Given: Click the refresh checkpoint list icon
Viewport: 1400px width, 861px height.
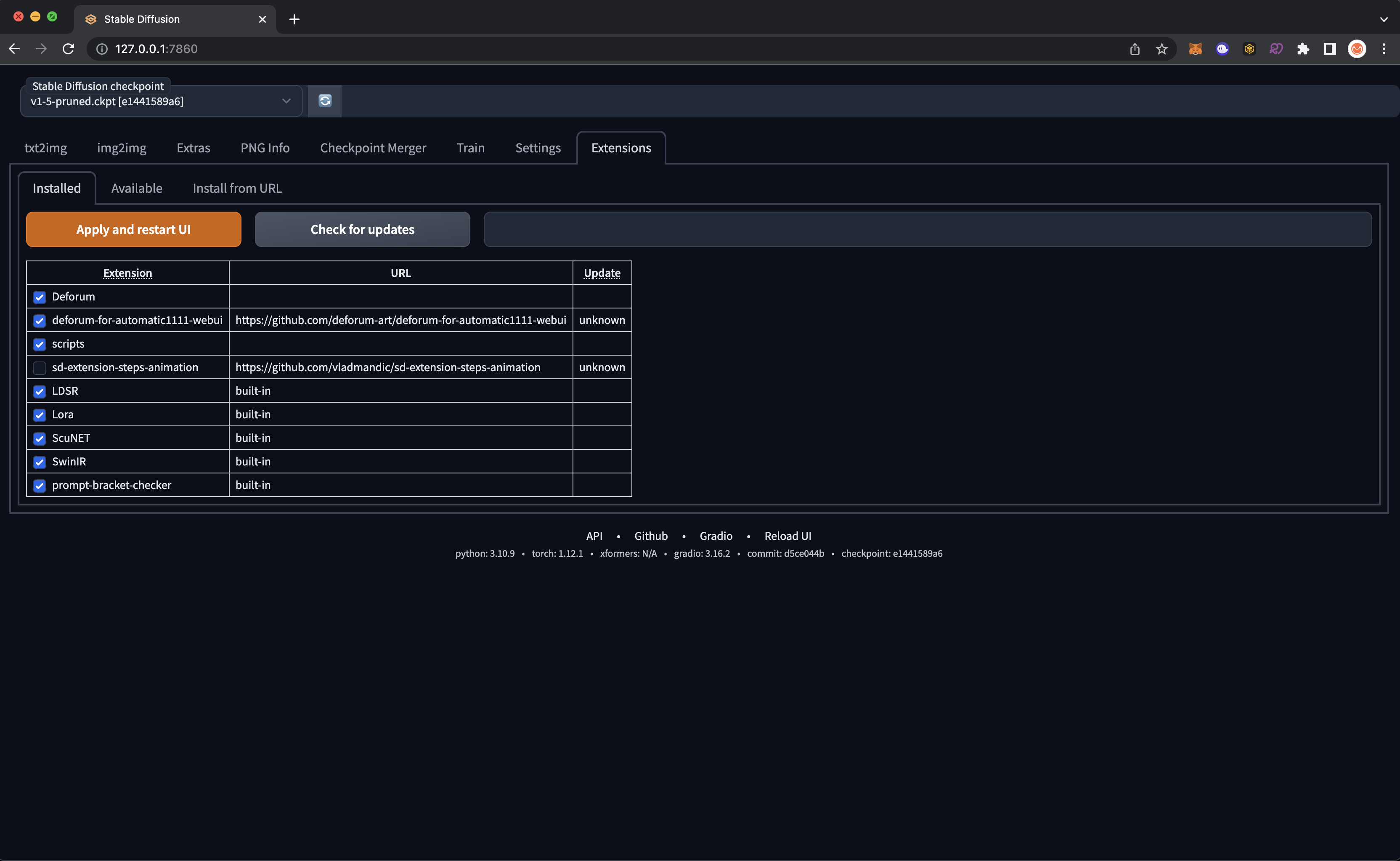Looking at the screenshot, I should click(x=325, y=101).
